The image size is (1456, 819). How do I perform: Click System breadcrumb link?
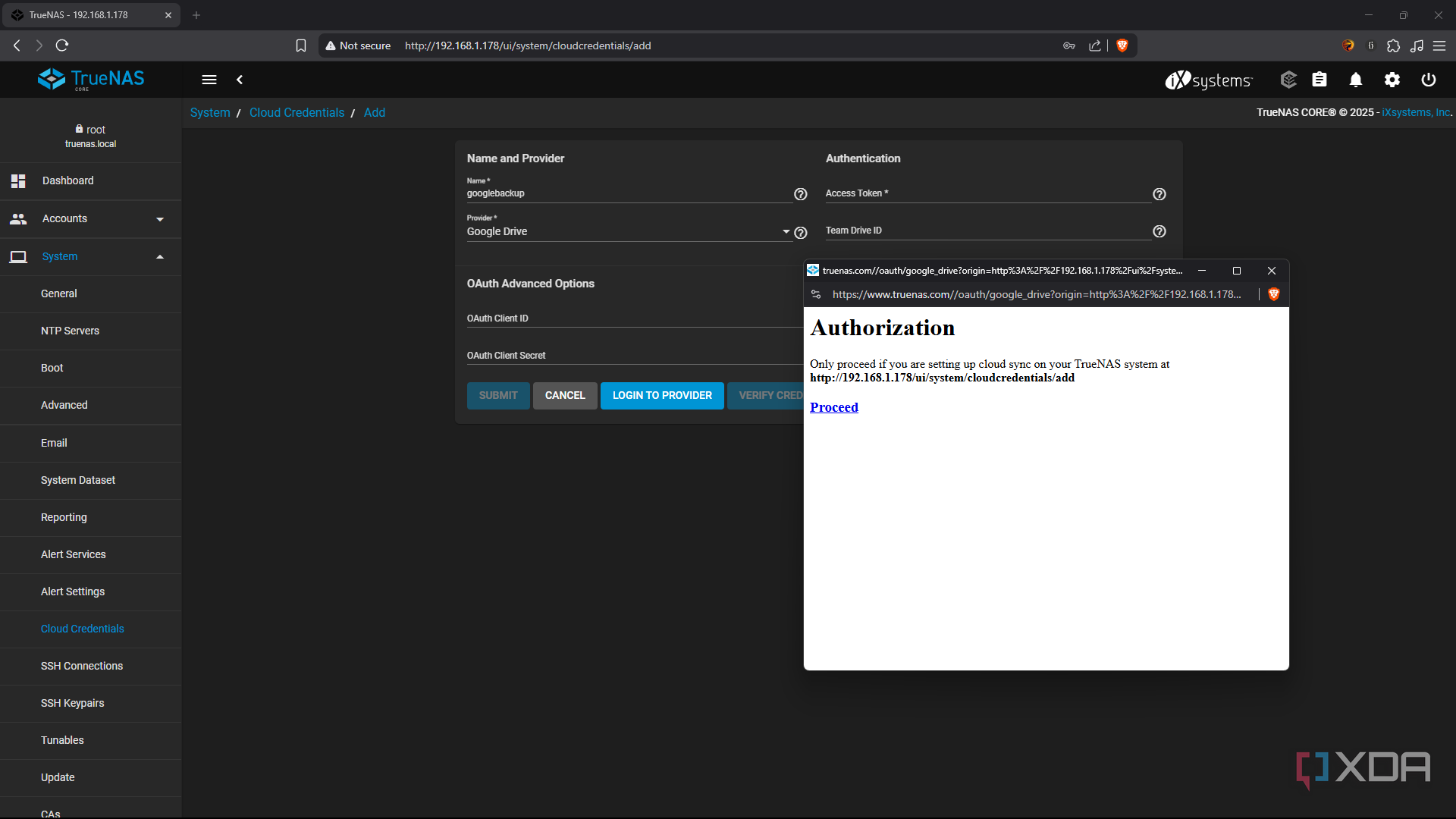210,112
